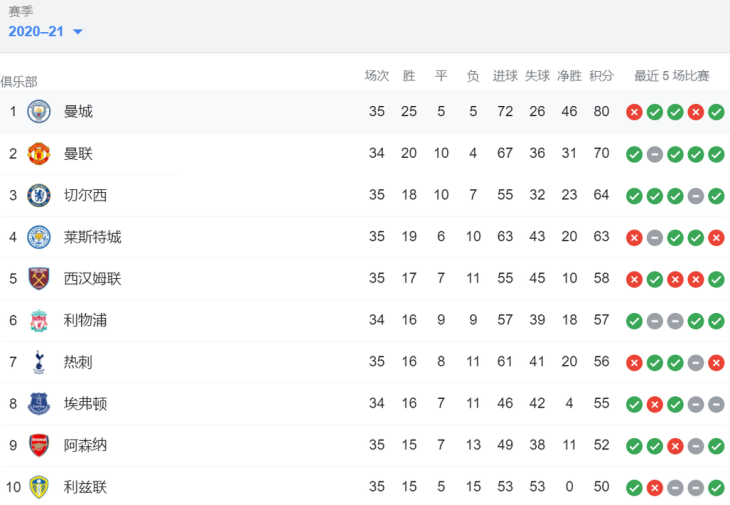
Task: Click 曼城's first red loss indicator
Action: click(x=634, y=112)
